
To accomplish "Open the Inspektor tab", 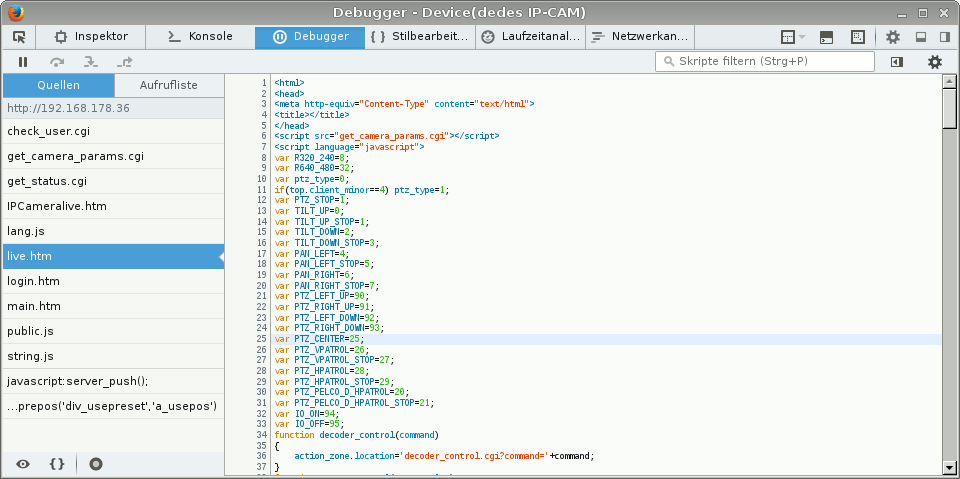I will (x=91, y=37).
